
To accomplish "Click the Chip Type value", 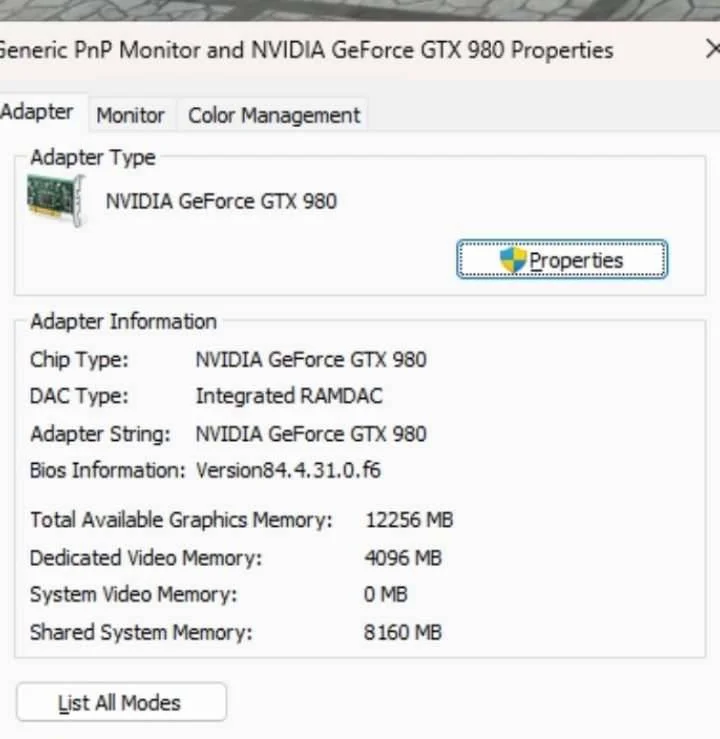I will click(x=311, y=360).
